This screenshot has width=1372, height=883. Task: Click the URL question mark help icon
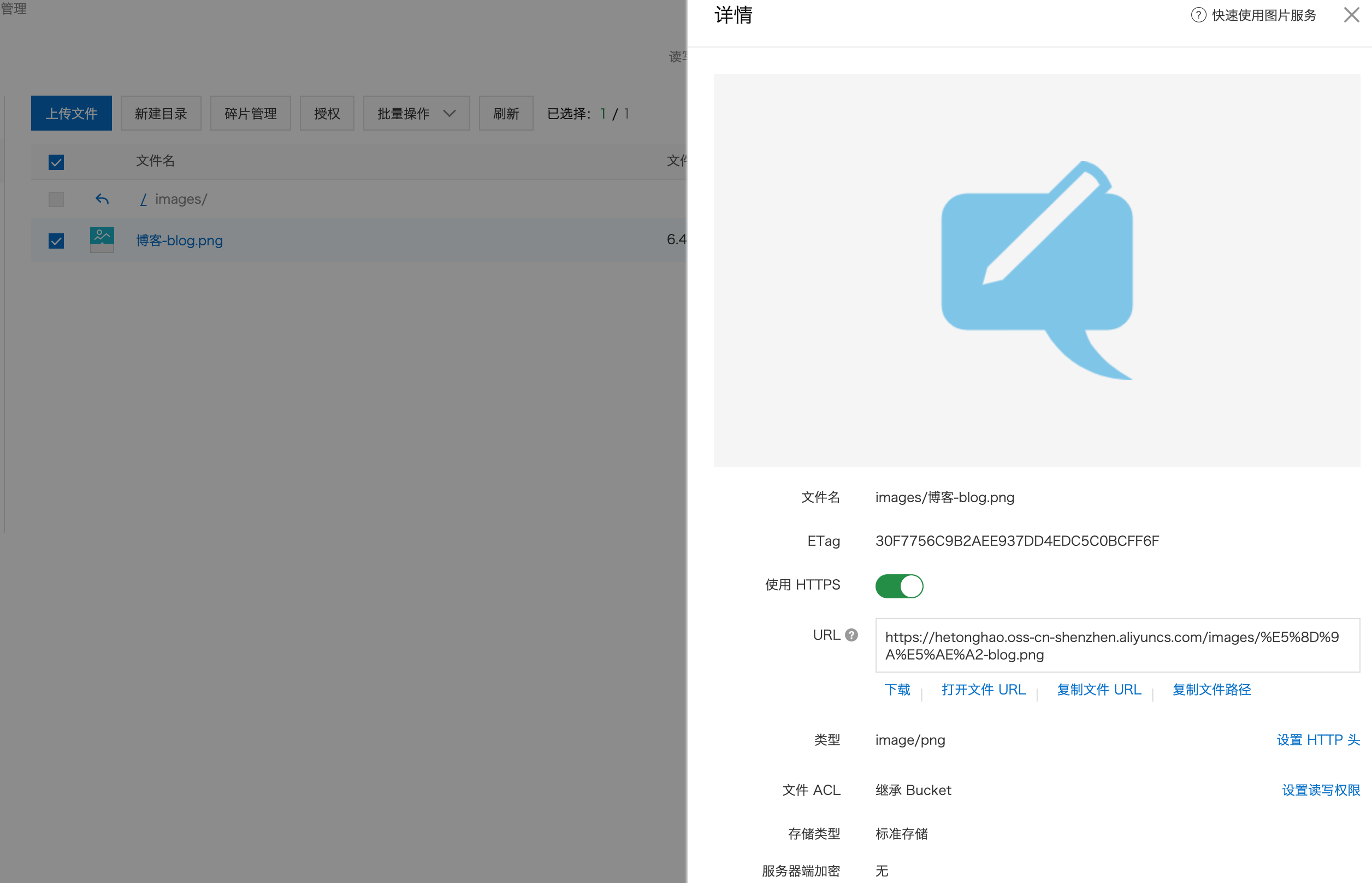click(x=851, y=635)
